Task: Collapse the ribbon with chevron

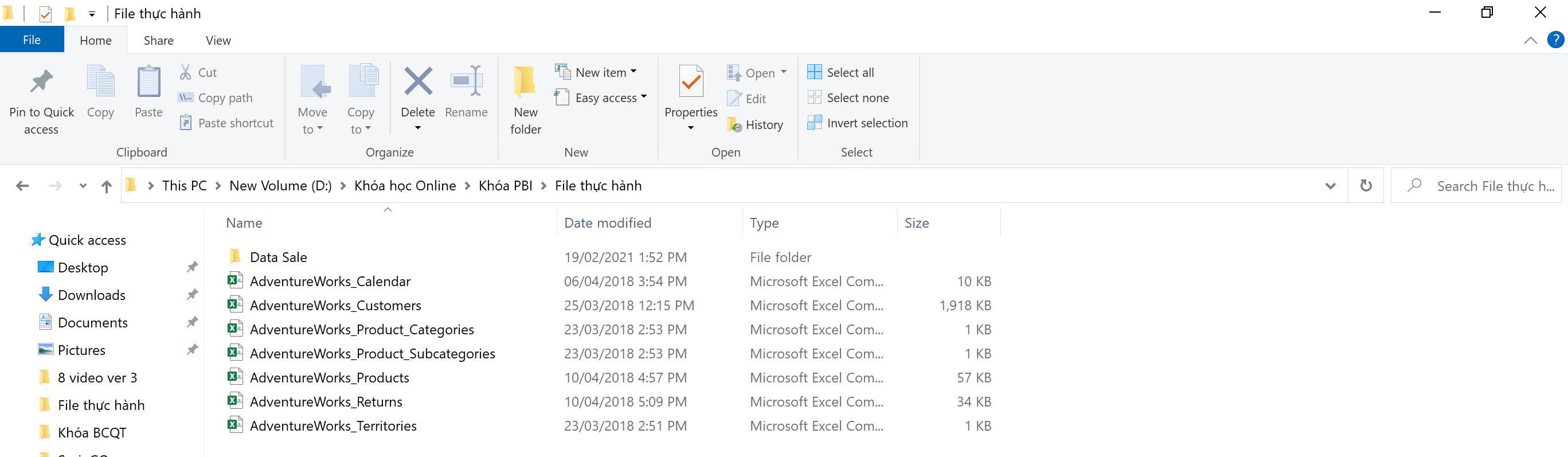Action: coord(1530,41)
